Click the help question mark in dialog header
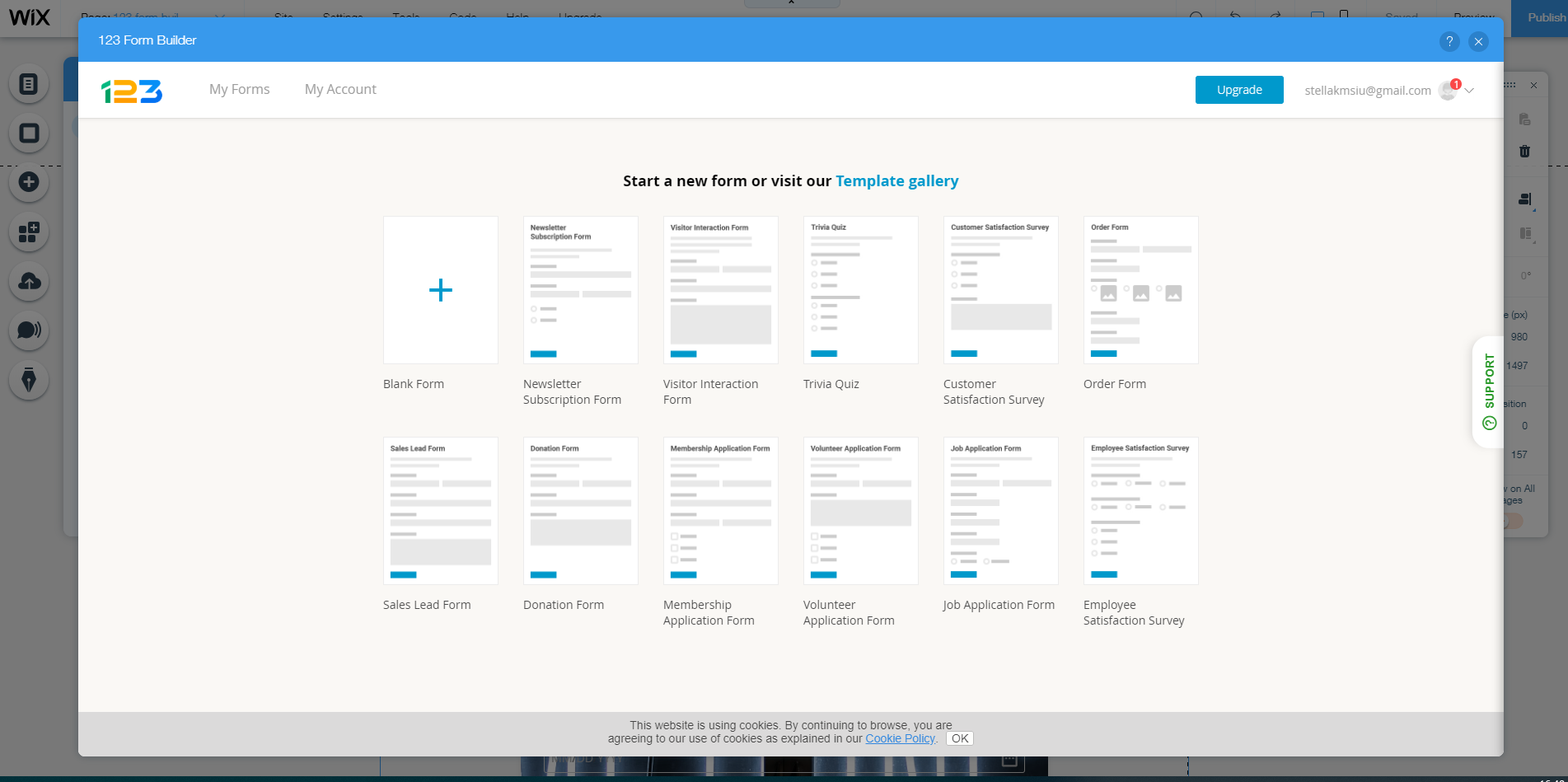Screen dimensions: 1568x782 (1449, 41)
